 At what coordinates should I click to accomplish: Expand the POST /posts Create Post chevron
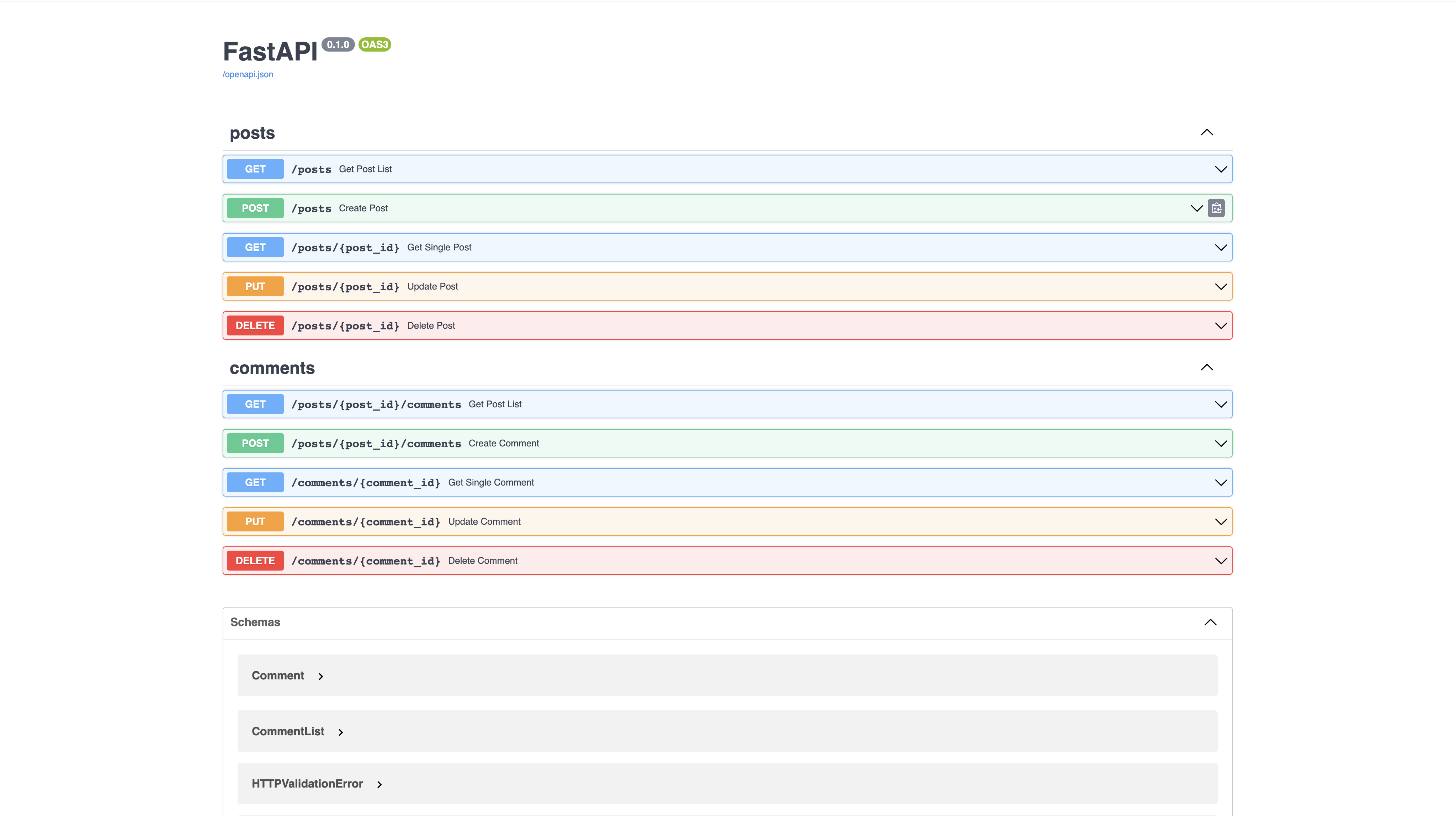1197,208
